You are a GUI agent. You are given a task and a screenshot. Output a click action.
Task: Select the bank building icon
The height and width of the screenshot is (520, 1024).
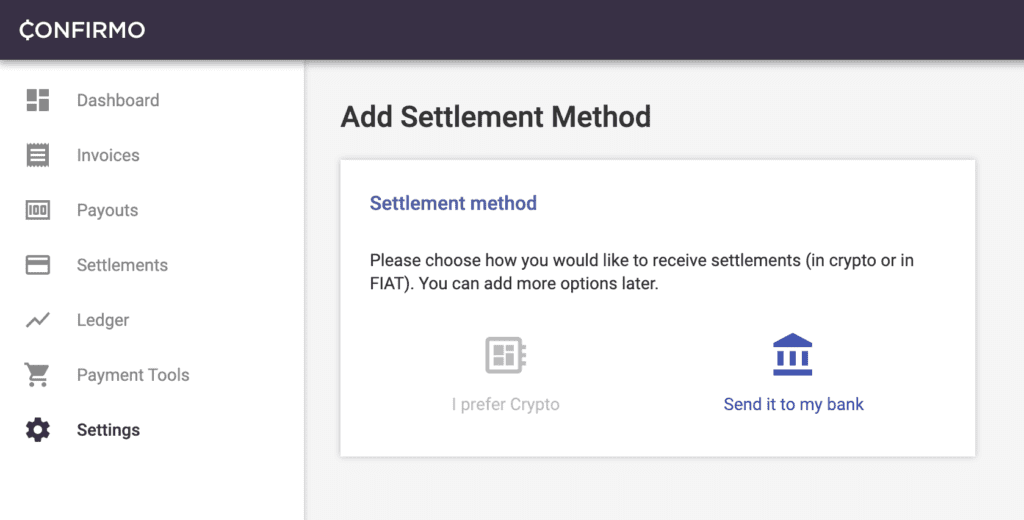coord(793,355)
